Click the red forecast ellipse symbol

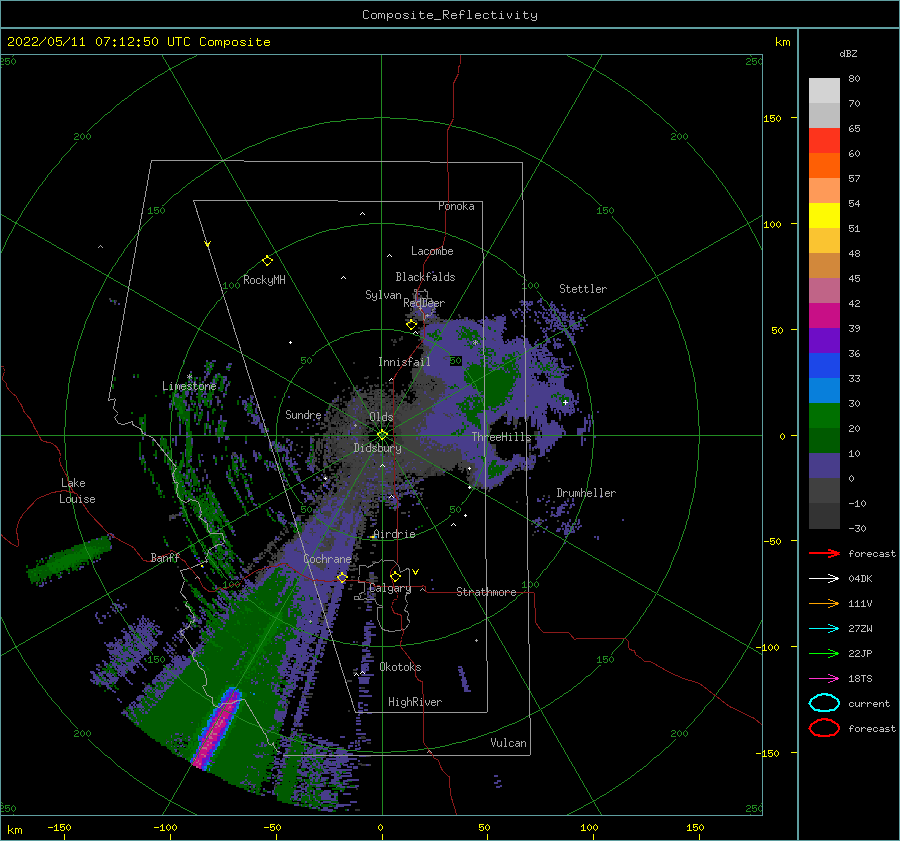click(824, 728)
